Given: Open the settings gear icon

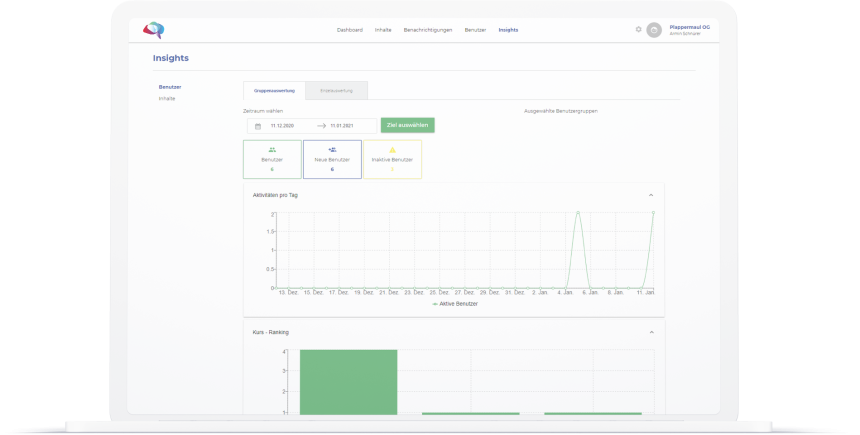Looking at the screenshot, I should [638, 30].
